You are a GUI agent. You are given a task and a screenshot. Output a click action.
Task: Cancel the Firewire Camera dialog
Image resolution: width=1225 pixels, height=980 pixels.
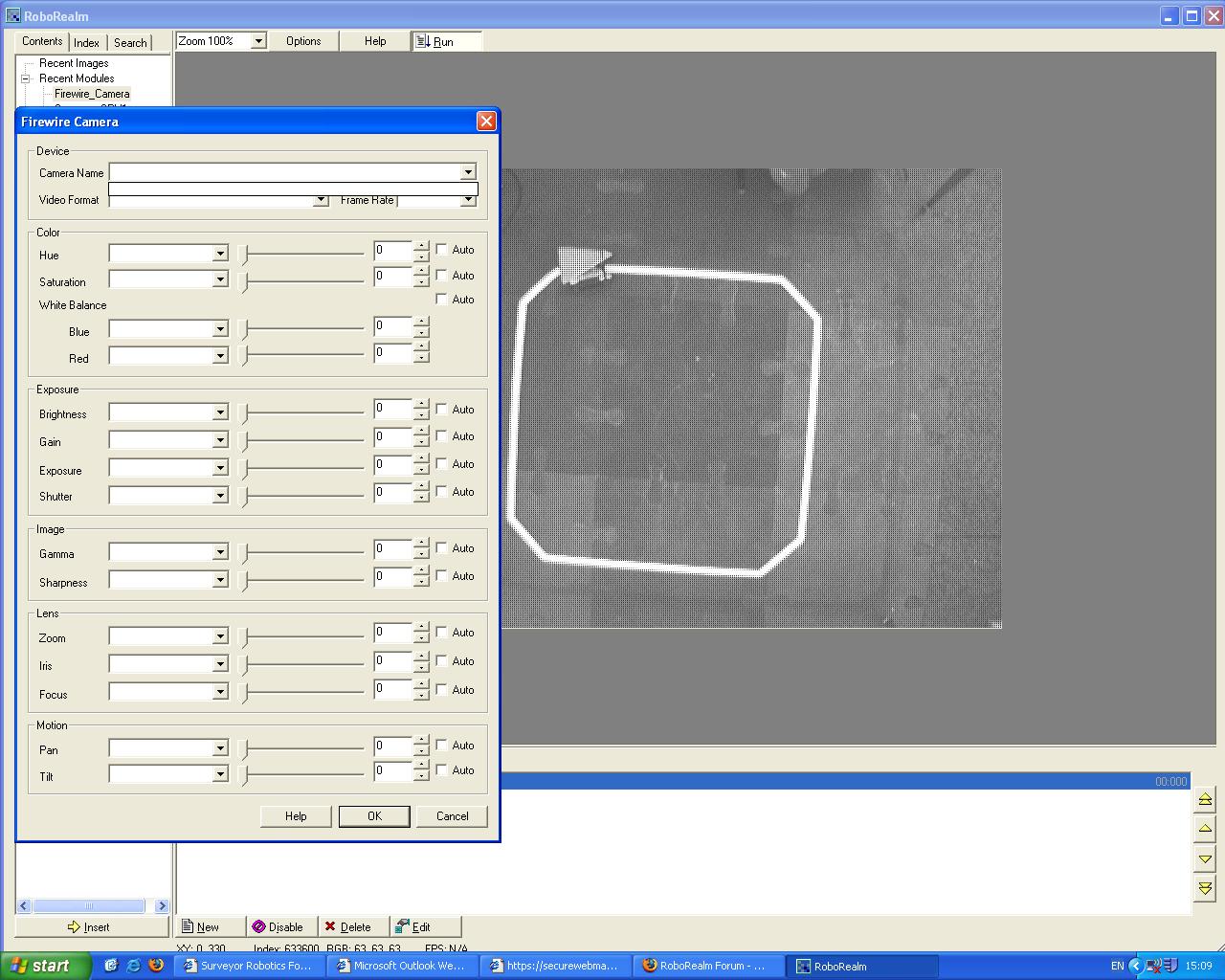pos(452,816)
